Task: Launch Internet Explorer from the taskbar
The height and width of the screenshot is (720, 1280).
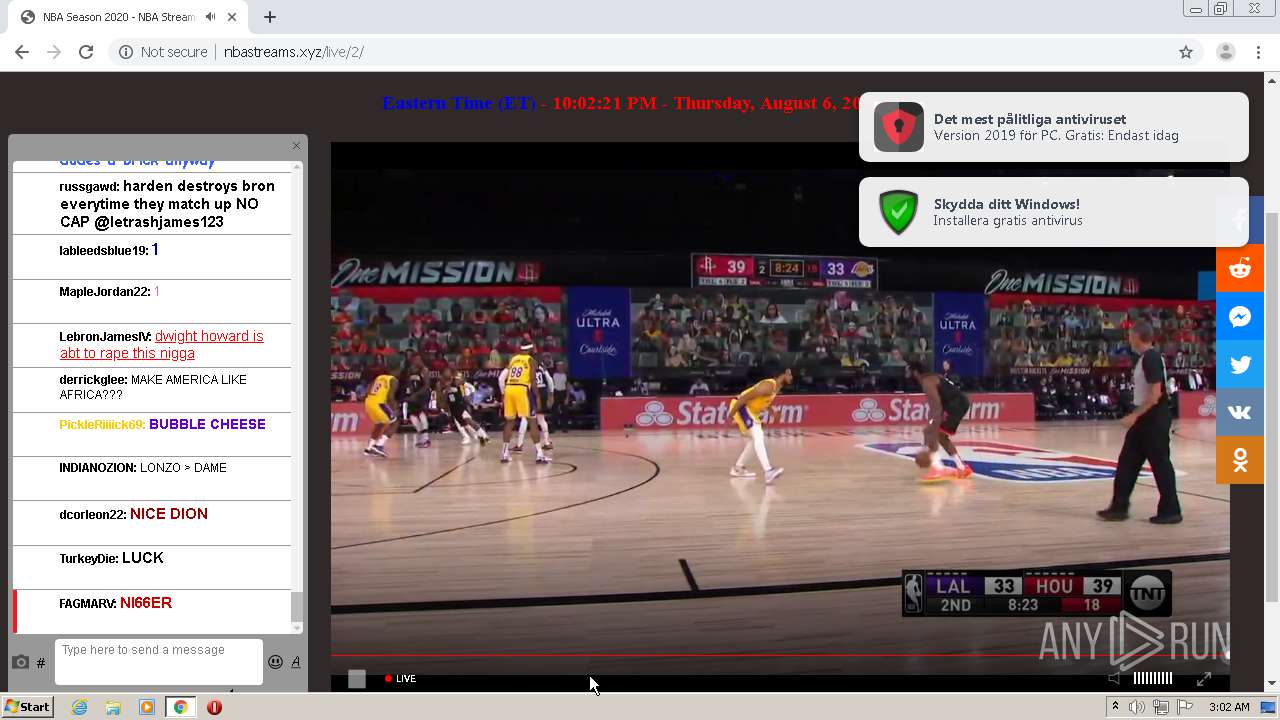Action: coord(79,707)
